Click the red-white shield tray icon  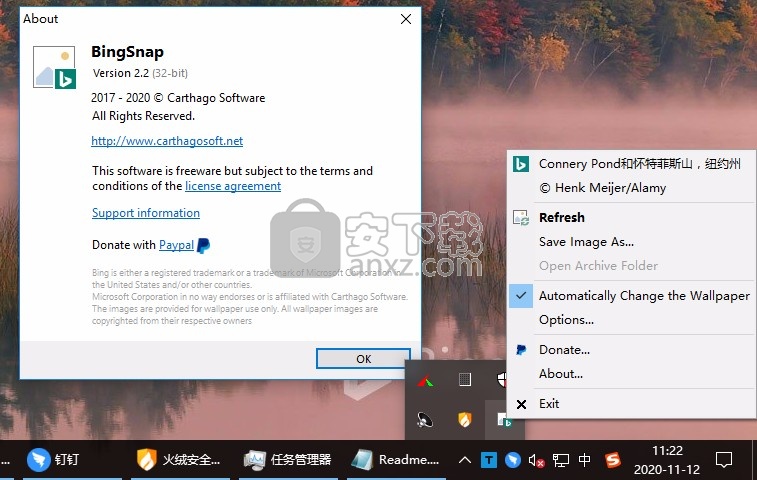pos(502,380)
